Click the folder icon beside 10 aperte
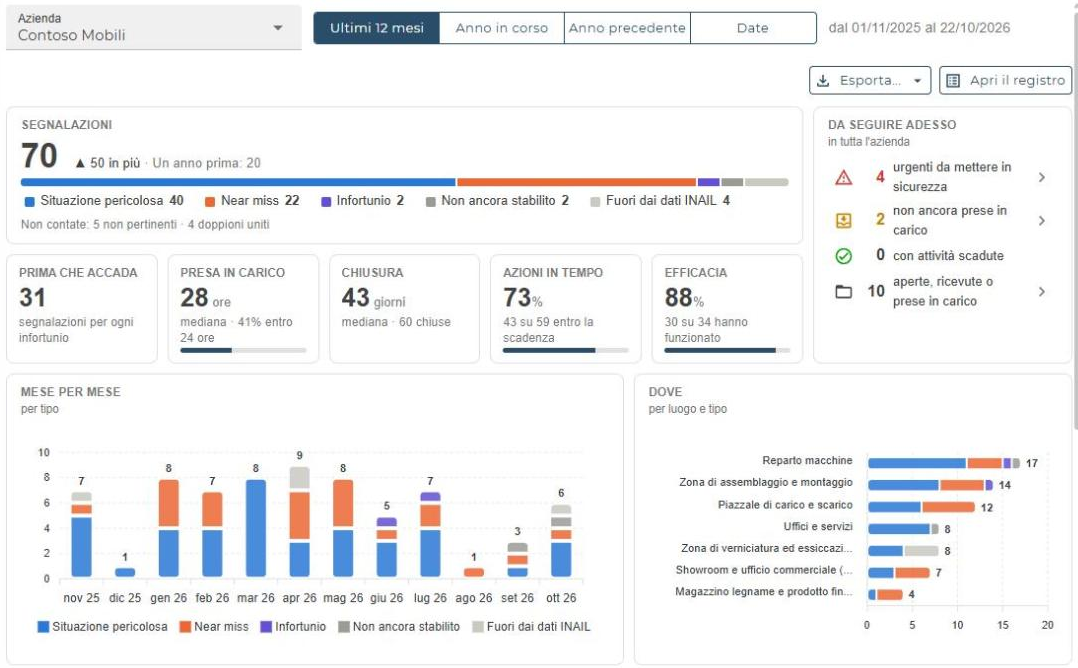Screen dimensions: 1078x668 (844, 291)
